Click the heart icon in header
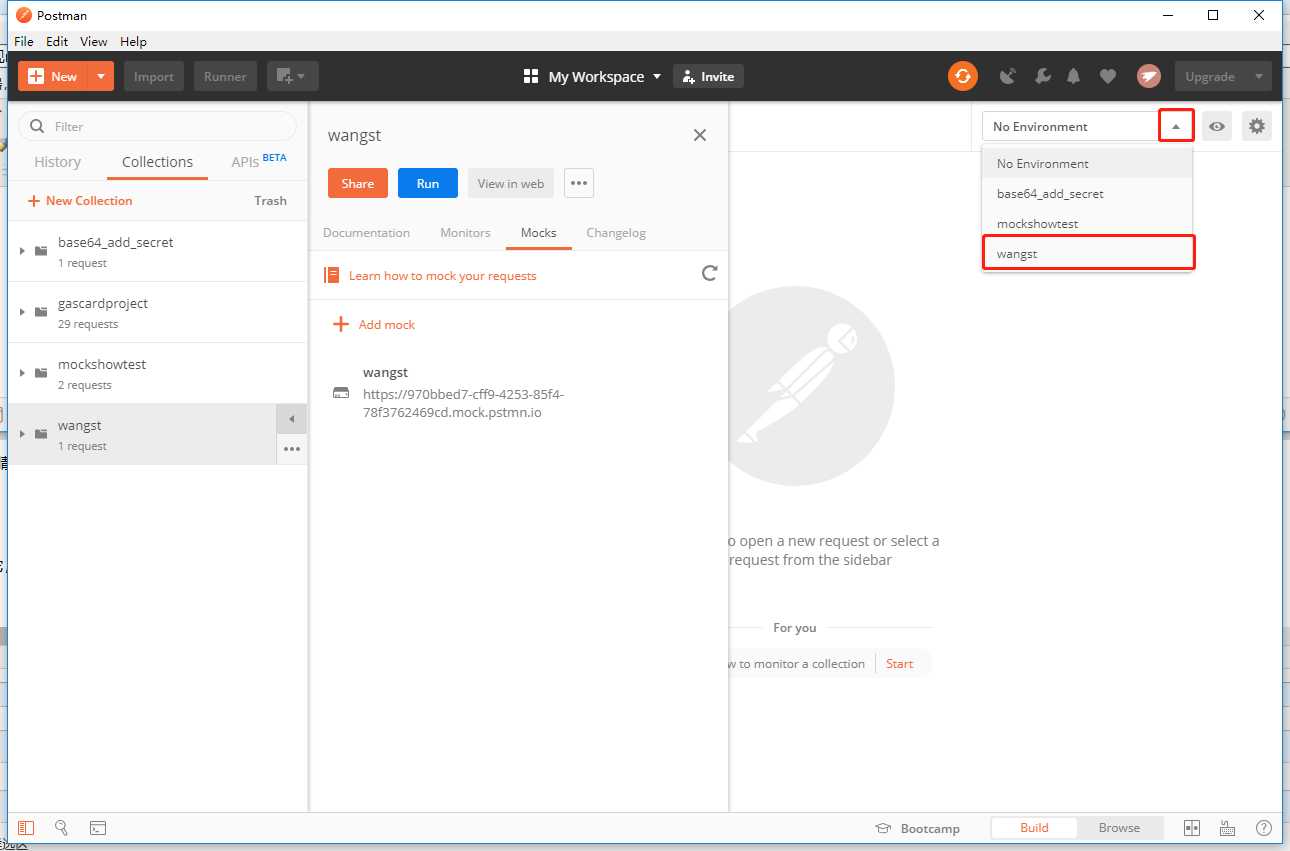This screenshot has height=851, width=1290. point(1108,76)
